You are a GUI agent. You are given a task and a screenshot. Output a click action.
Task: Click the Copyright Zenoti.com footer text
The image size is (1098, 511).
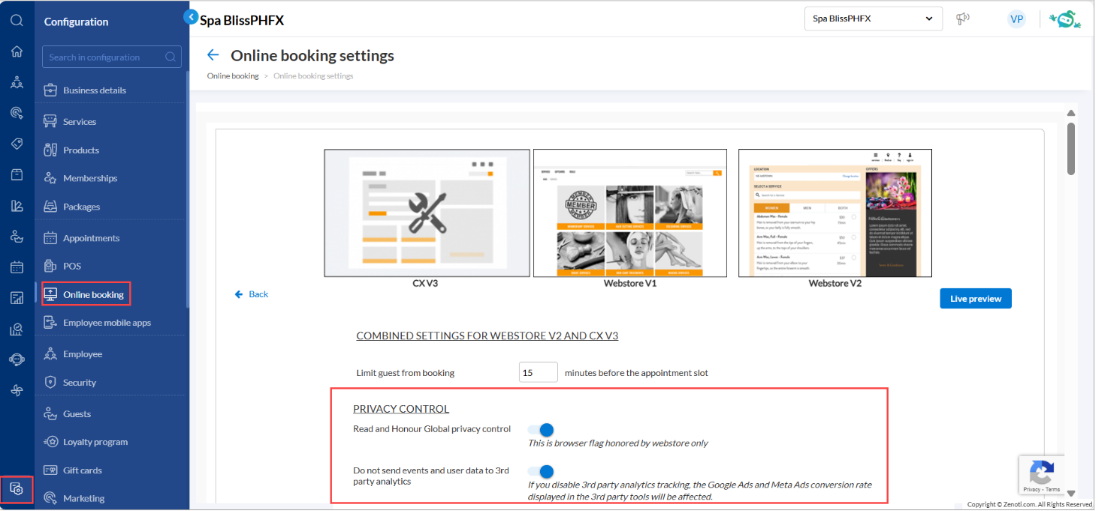[1029, 504]
